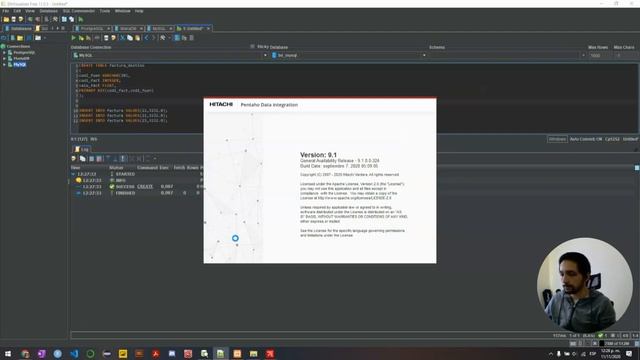Collapse the STARTED log entry row
The image size is (640, 360).
pyautogui.click(x=73, y=174)
